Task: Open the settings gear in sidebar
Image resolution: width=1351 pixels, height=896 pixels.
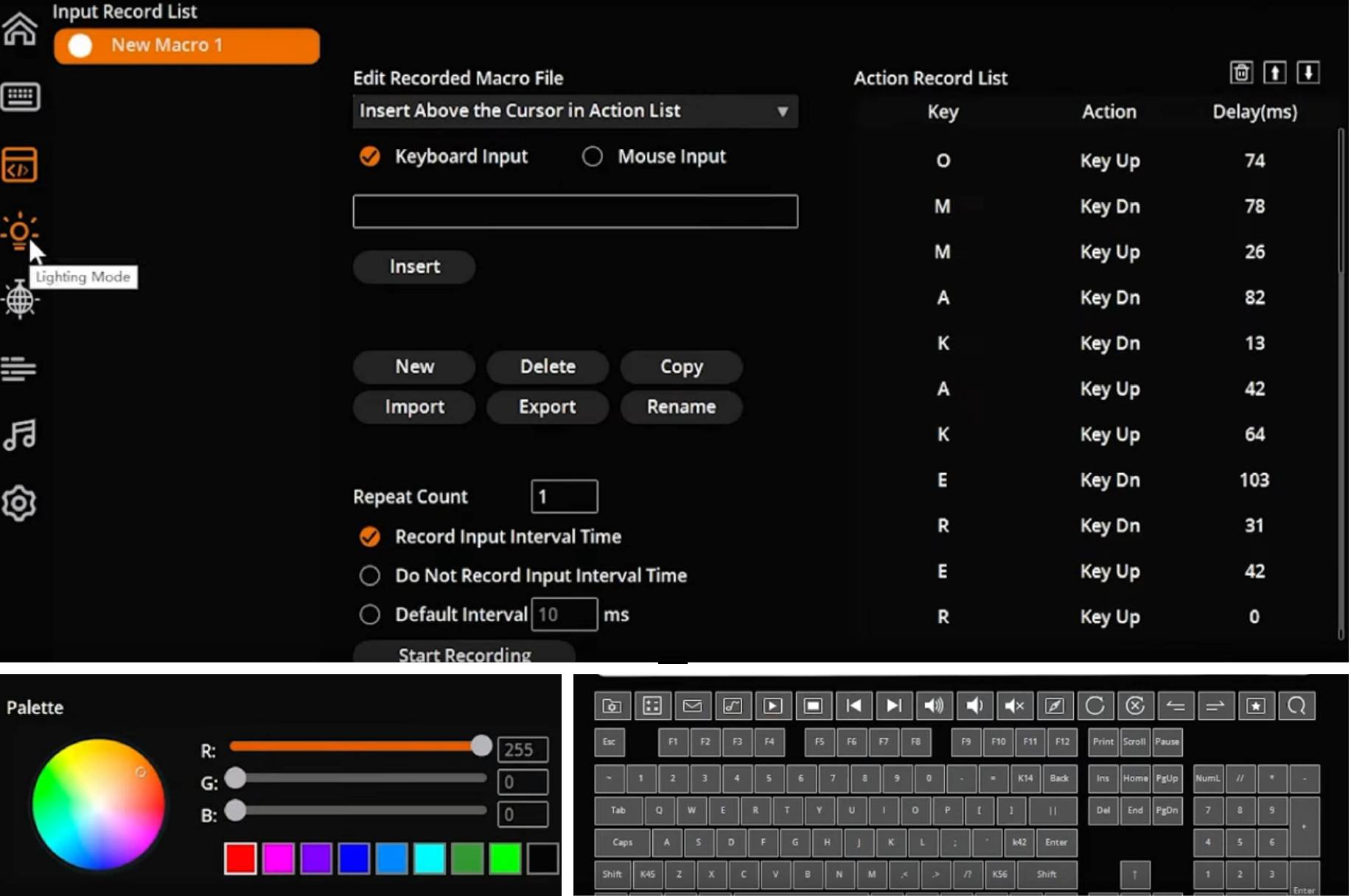Action: [20, 504]
